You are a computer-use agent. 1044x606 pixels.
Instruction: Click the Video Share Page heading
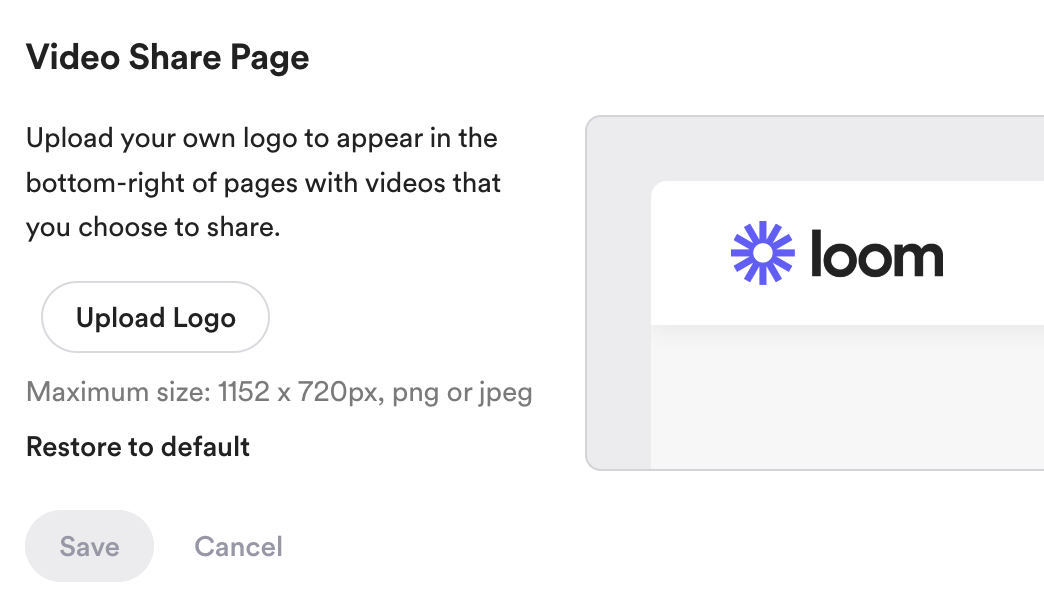pyautogui.click(x=167, y=57)
